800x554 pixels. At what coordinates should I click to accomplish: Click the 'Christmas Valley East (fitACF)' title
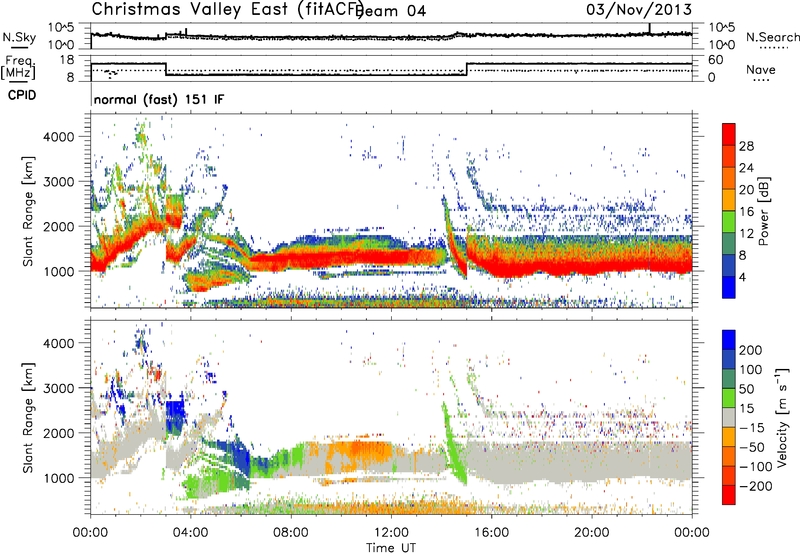click(227, 9)
